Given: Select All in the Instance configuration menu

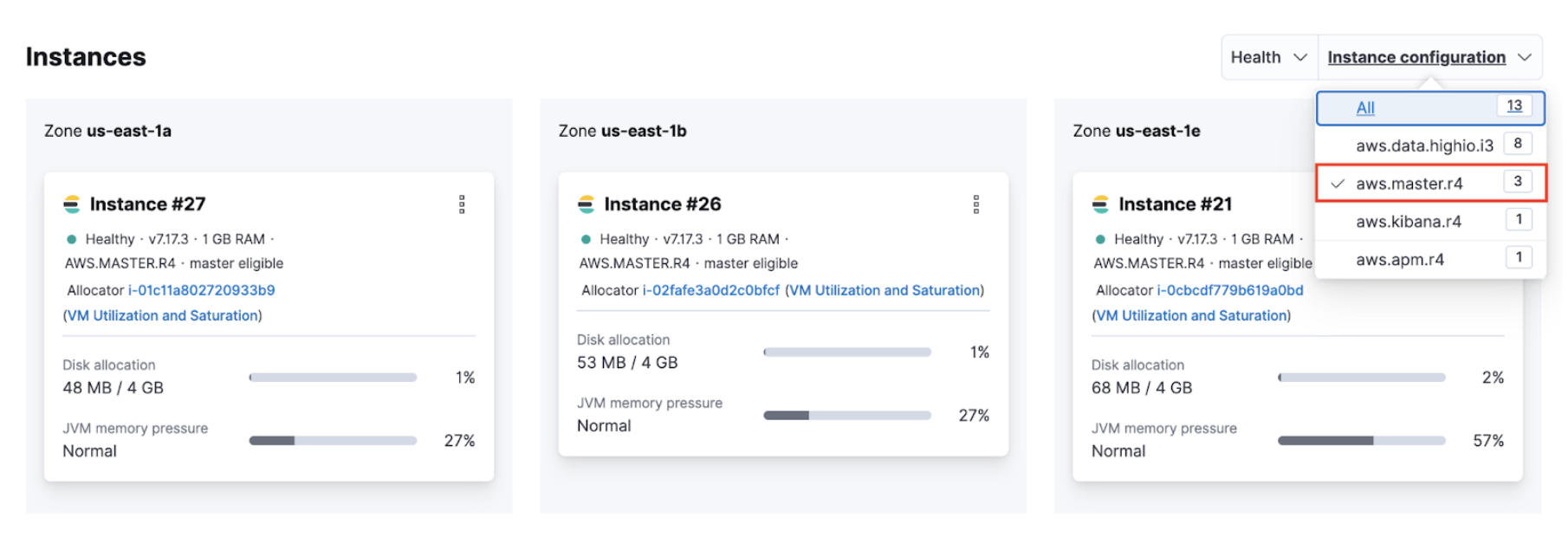Looking at the screenshot, I should click(x=1364, y=107).
